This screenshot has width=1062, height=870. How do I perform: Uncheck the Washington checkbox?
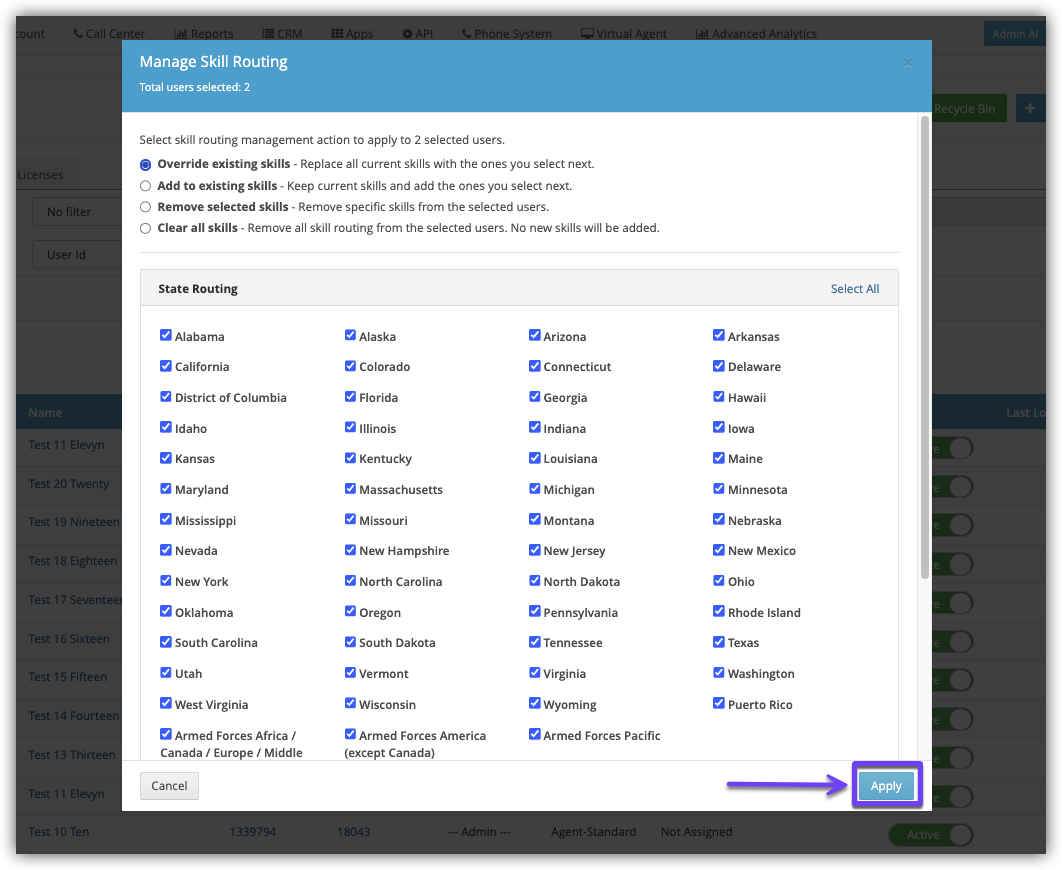719,672
